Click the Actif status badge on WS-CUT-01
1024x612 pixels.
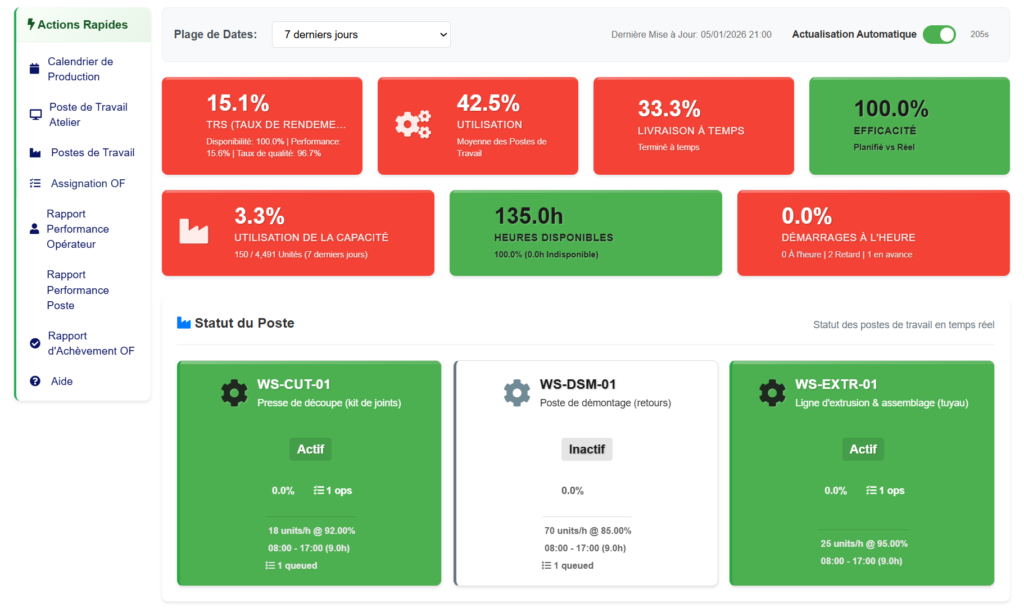pos(310,449)
